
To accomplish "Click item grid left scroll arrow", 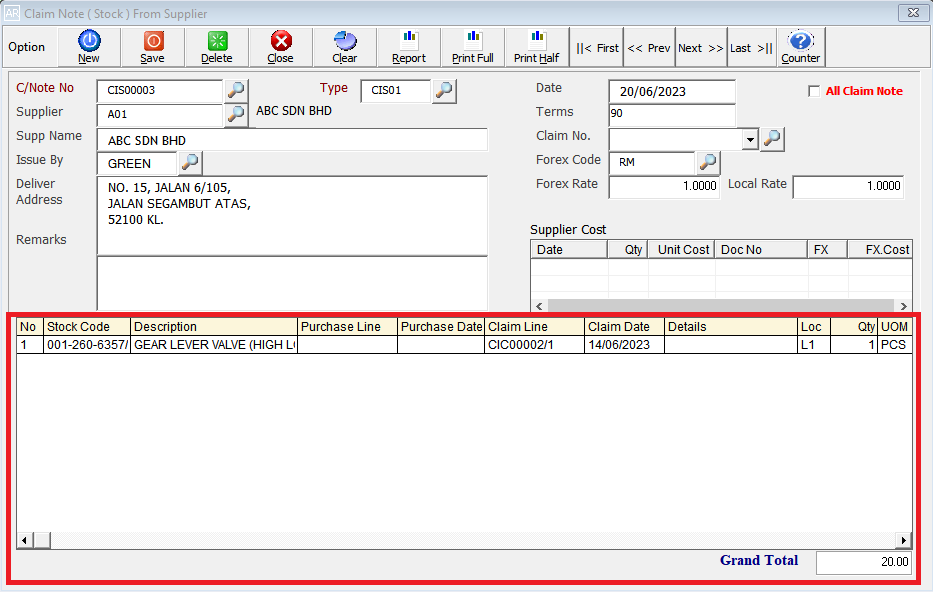I will tap(24, 540).
